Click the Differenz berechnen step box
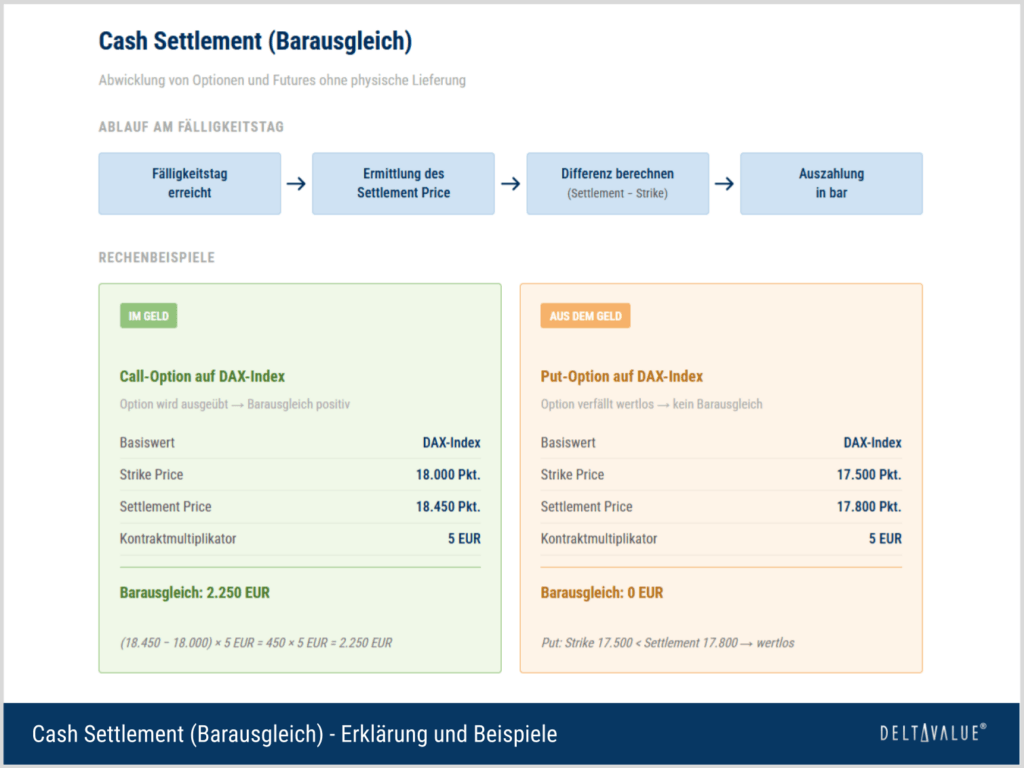1024x768 pixels. [617, 184]
